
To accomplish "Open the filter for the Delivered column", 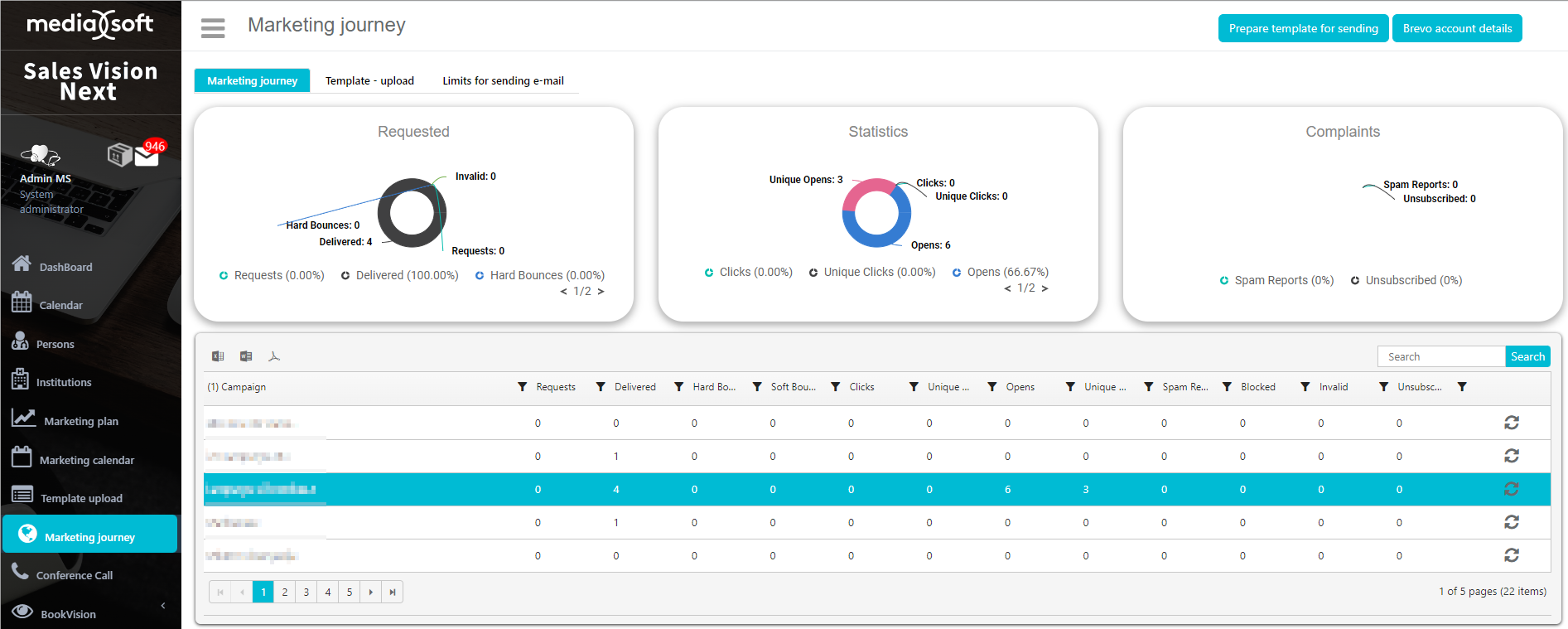I will 601,387.
